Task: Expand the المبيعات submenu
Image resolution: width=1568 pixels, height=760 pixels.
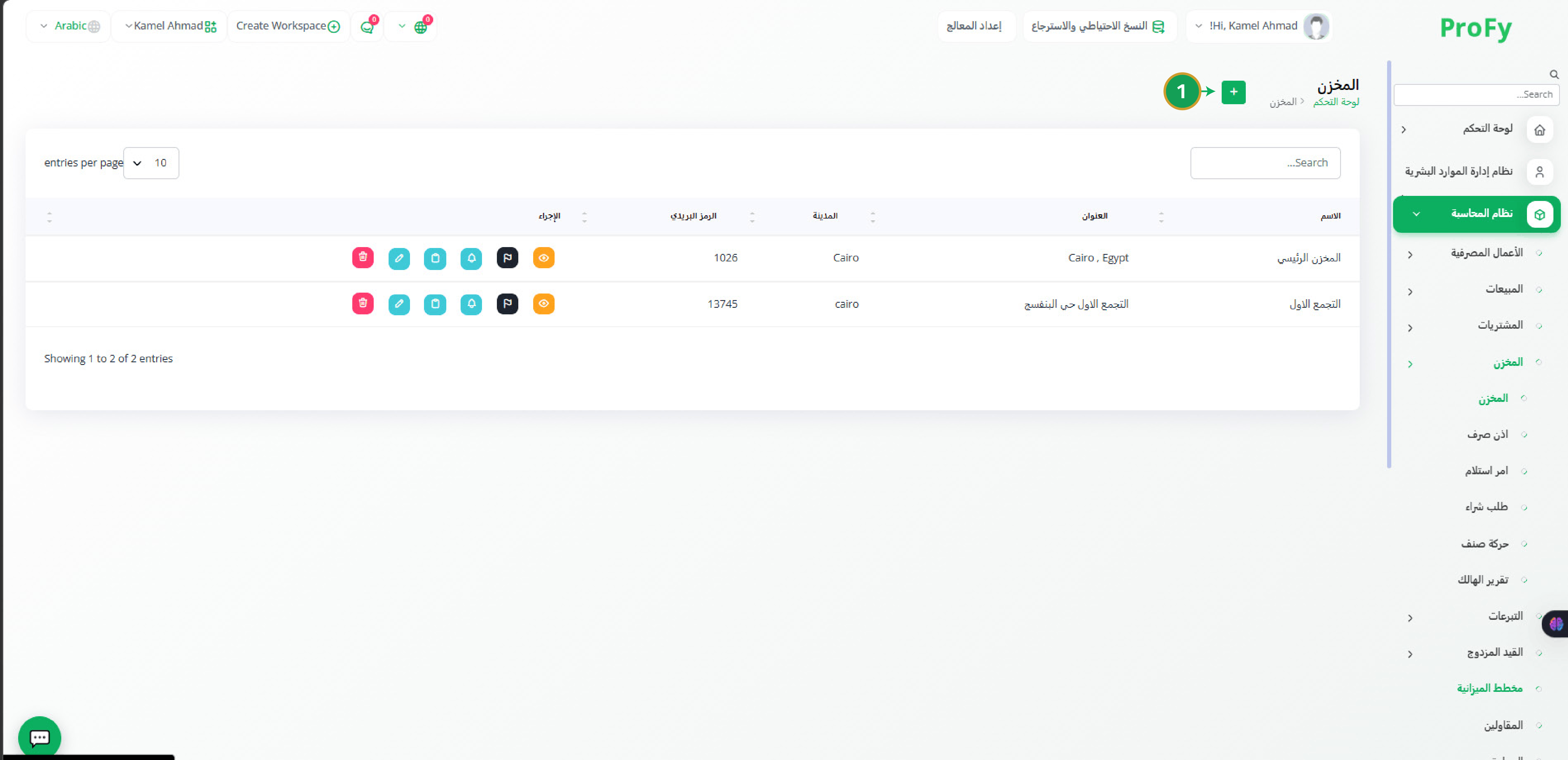Action: pyautogui.click(x=1410, y=292)
